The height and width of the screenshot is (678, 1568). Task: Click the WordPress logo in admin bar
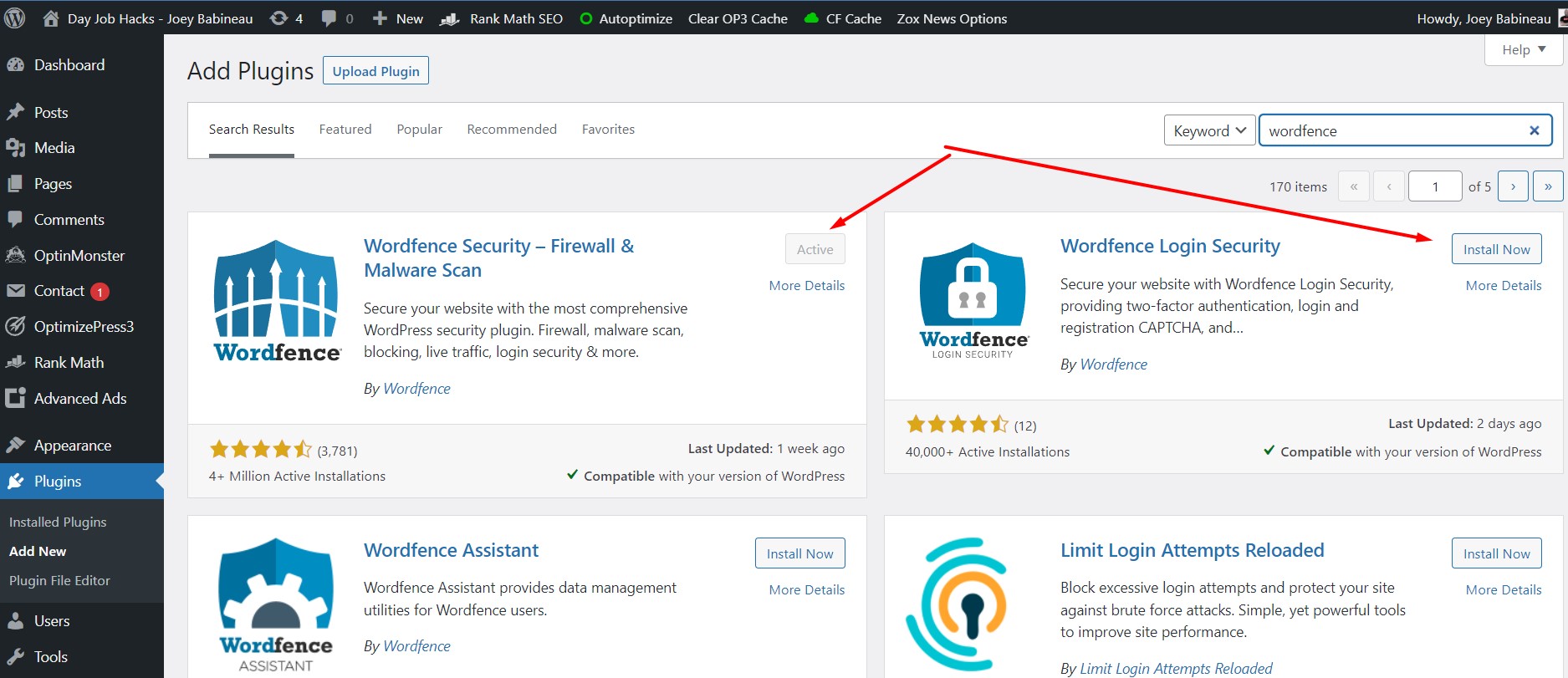point(14,18)
